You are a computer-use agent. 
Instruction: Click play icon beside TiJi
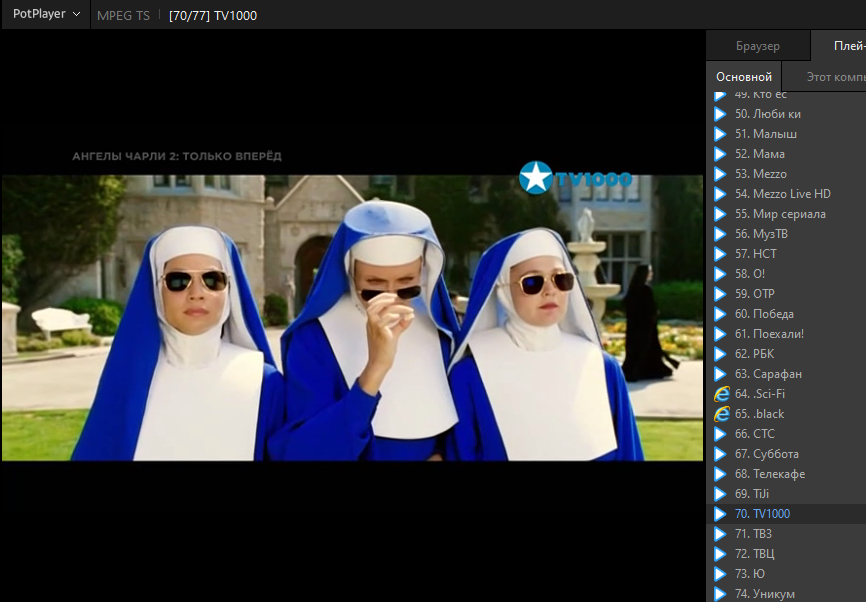(x=720, y=494)
